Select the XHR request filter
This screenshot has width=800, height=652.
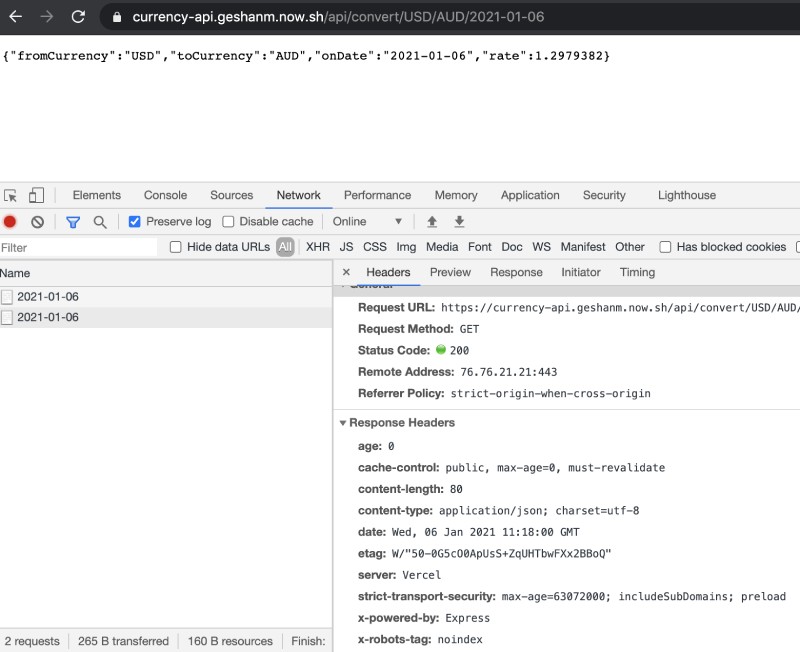click(317, 246)
